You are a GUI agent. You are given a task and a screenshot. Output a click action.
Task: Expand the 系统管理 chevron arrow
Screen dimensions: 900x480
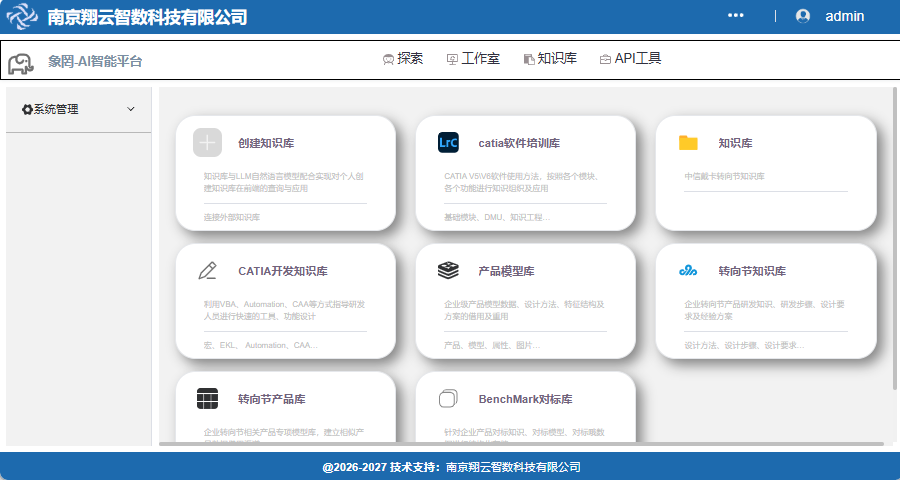[131, 109]
